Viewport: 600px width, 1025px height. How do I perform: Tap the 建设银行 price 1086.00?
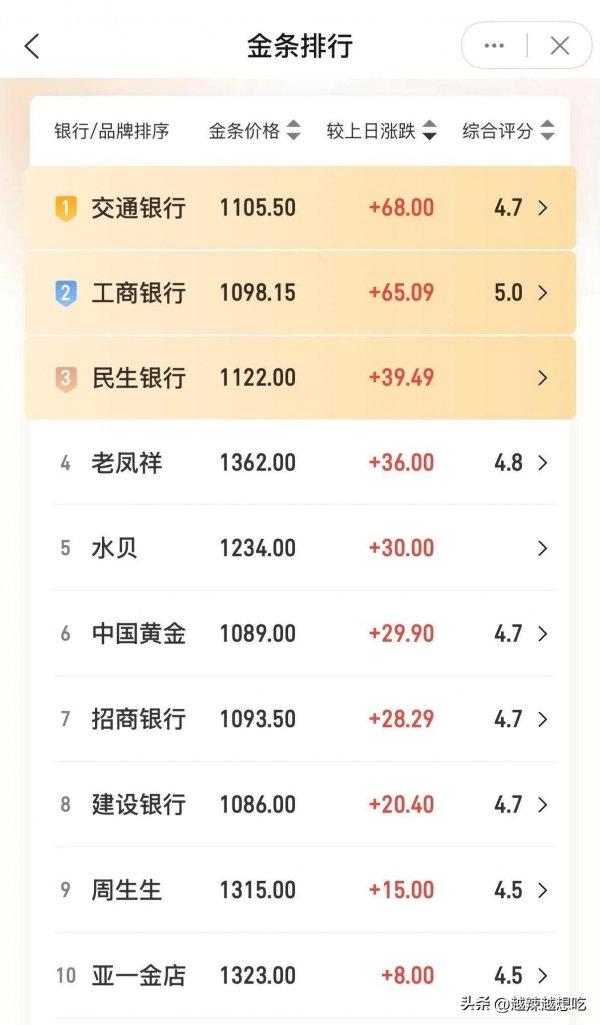258,805
